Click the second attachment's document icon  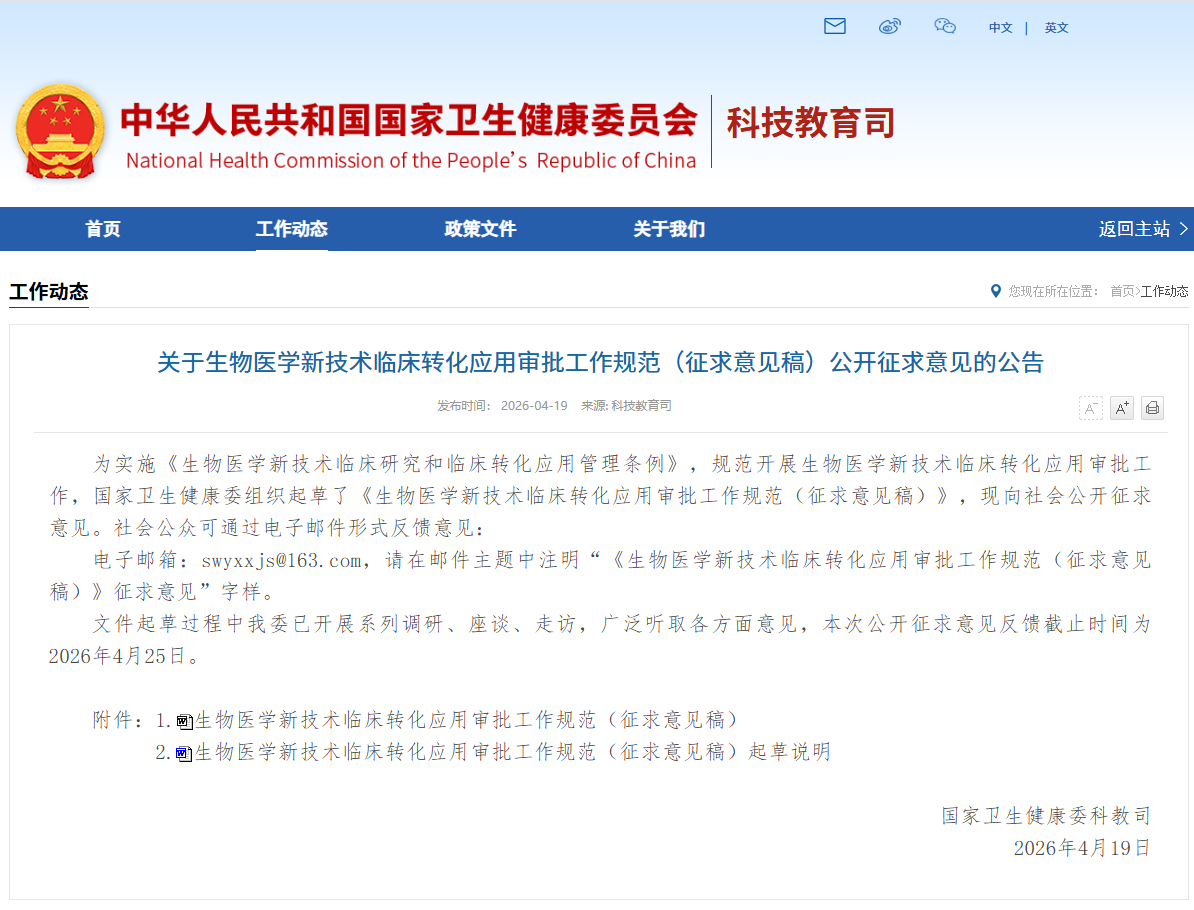point(184,753)
